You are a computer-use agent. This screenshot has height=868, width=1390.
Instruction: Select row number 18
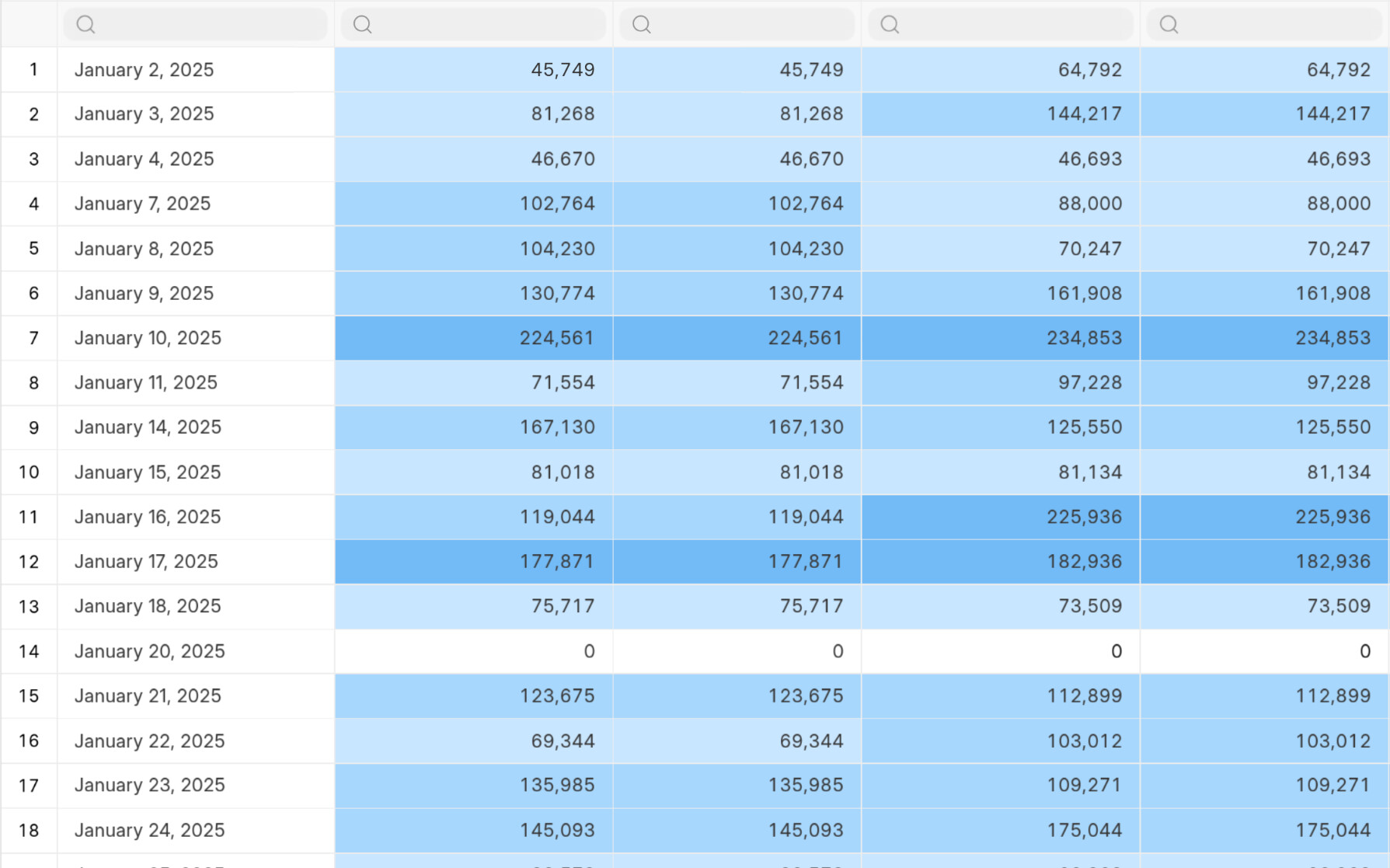30,830
